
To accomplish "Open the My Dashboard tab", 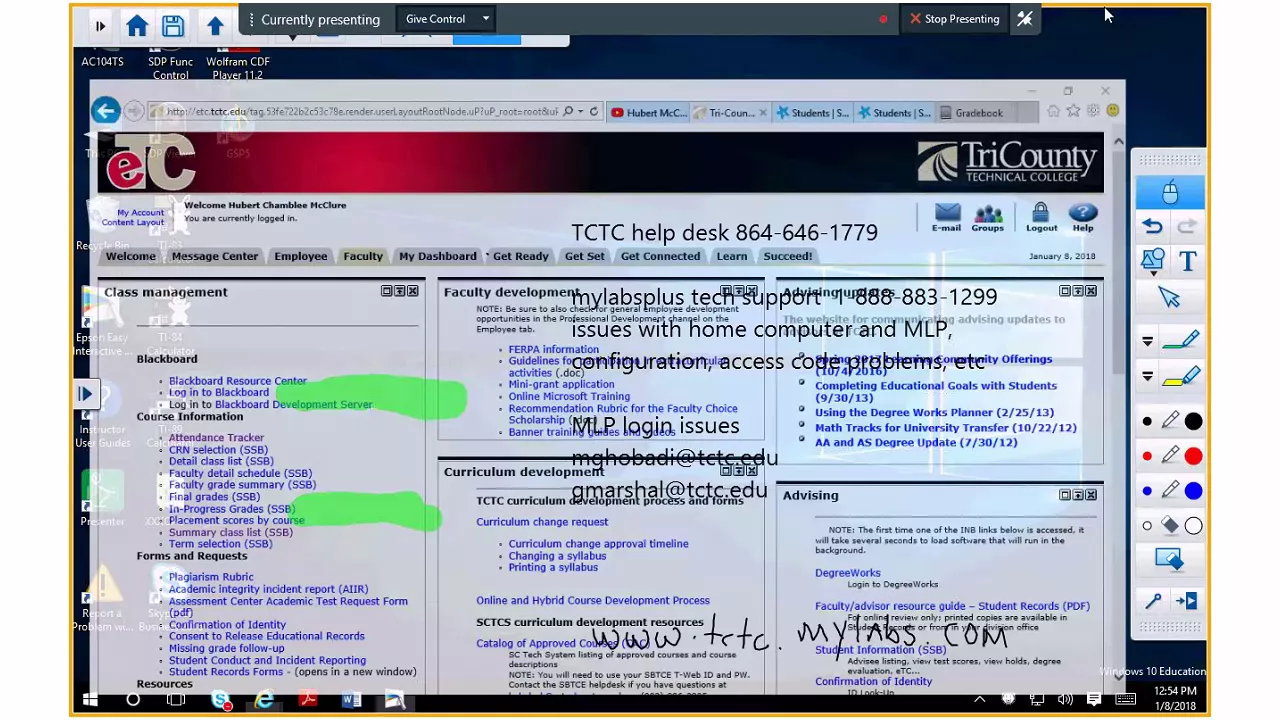I will tap(437, 256).
